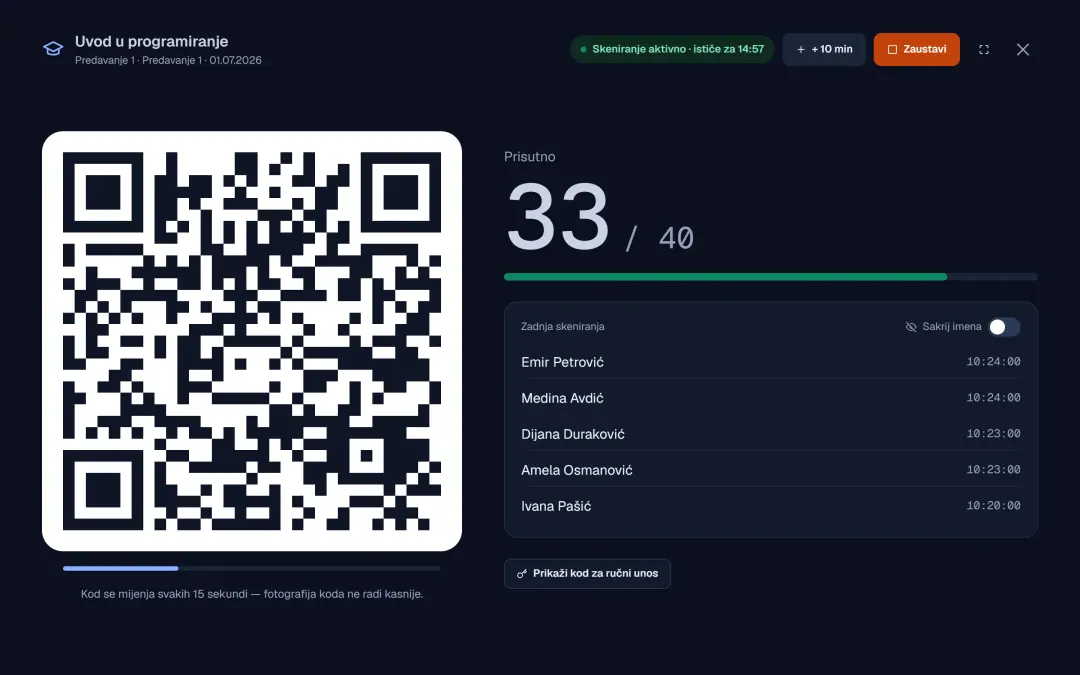Close the attendance scanning screen
The width and height of the screenshot is (1080, 675).
pyautogui.click(x=1023, y=50)
